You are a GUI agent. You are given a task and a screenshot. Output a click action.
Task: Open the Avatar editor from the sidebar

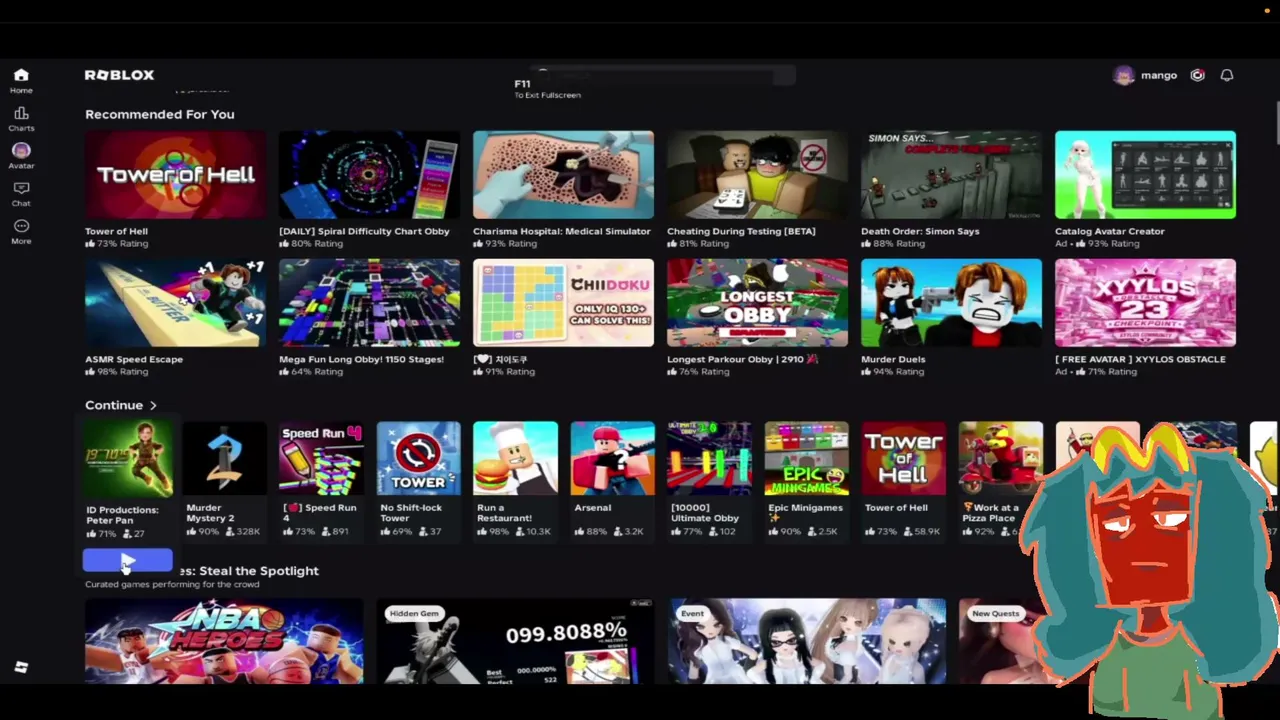tap(21, 156)
